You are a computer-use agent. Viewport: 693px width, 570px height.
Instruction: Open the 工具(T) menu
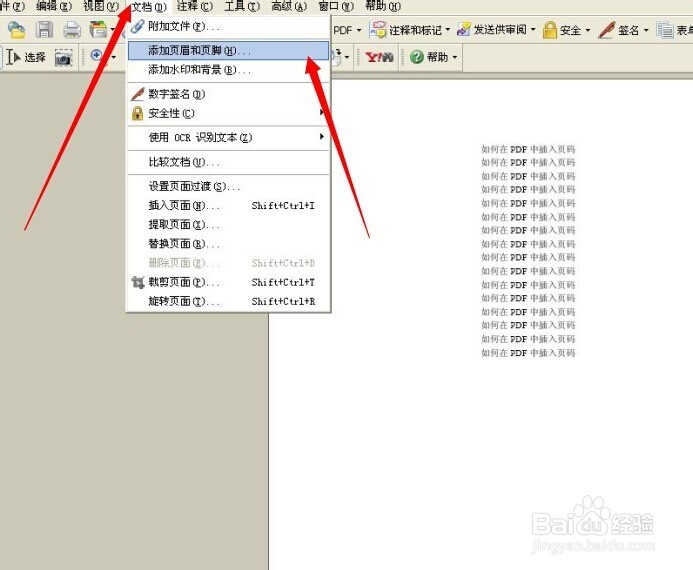pos(242,6)
